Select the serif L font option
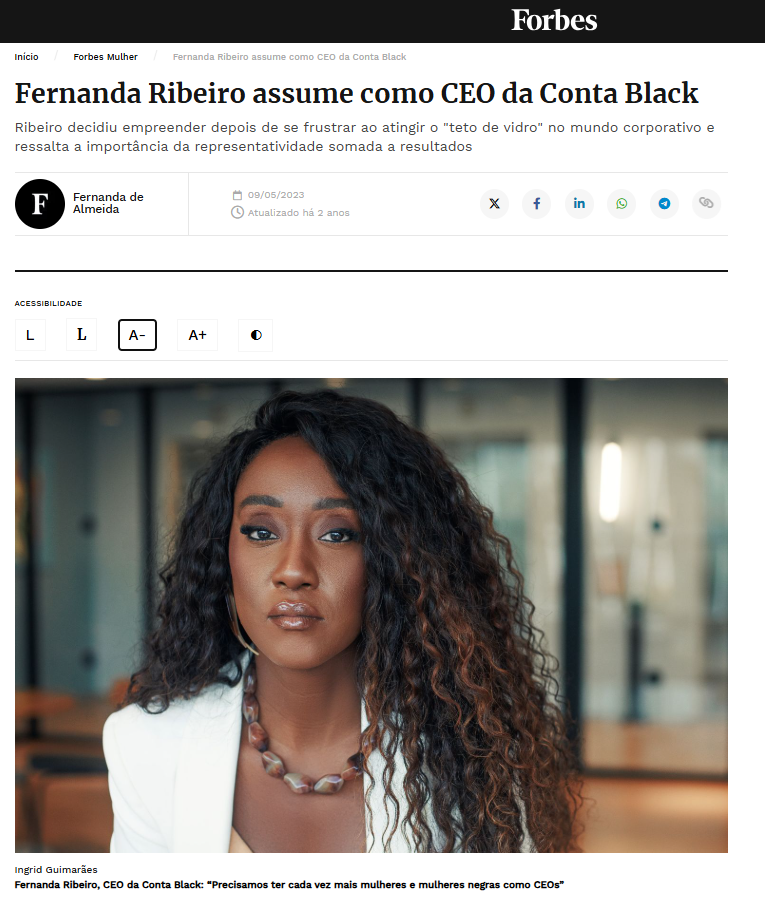765x902 pixels. (82, 335)
